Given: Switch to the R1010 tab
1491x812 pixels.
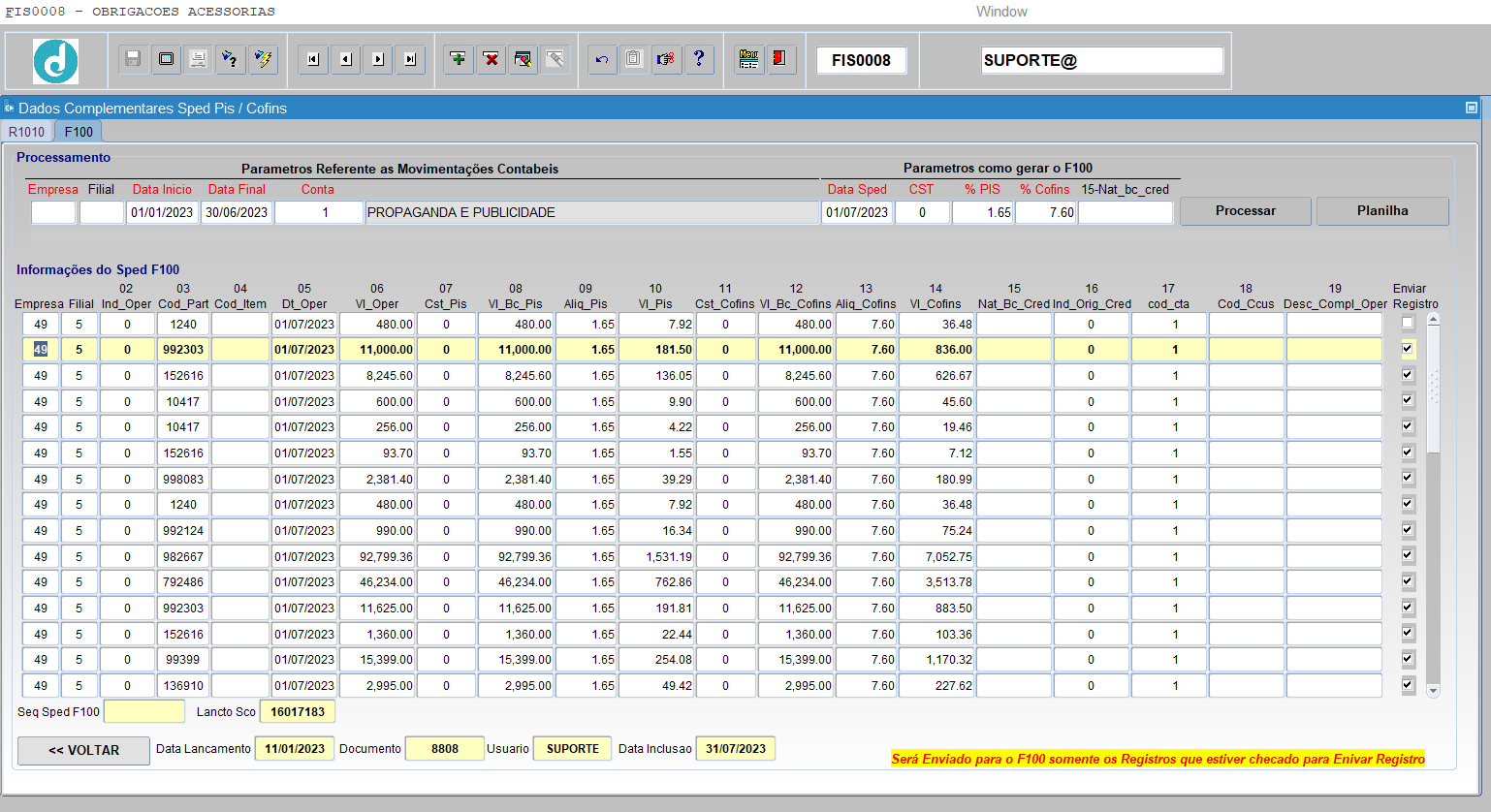Looking at the screenshot, I should tap(27, 132).
